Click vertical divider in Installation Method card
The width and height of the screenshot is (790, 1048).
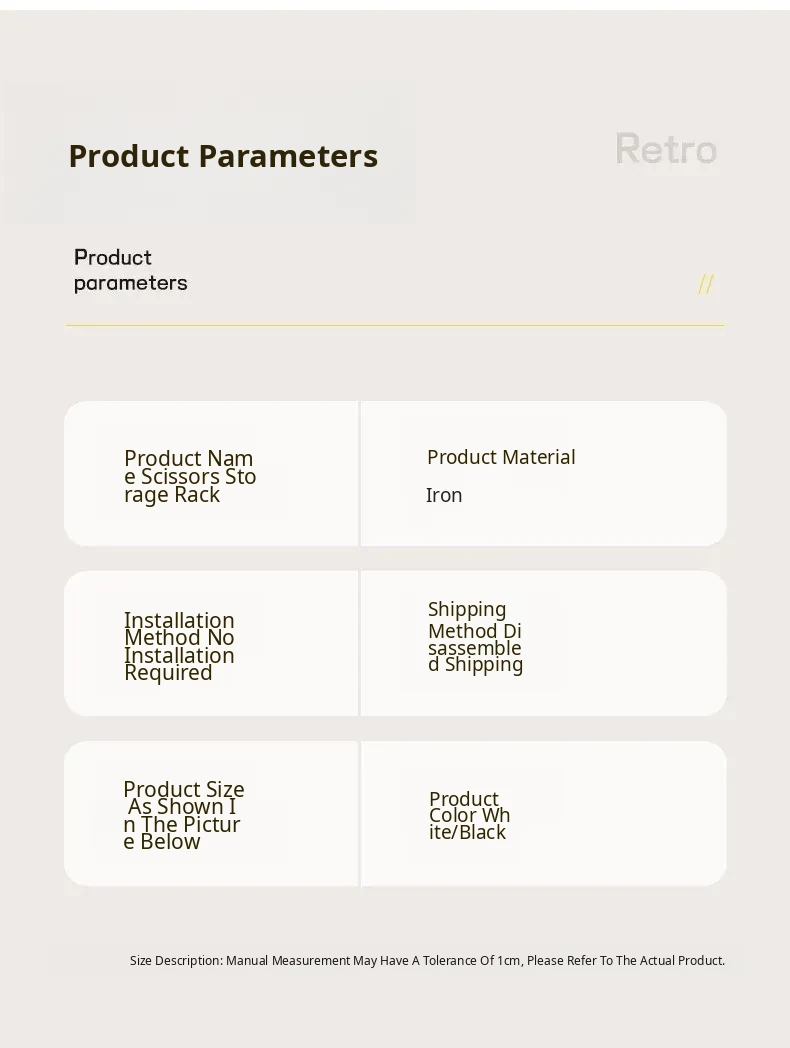[359, 643]
